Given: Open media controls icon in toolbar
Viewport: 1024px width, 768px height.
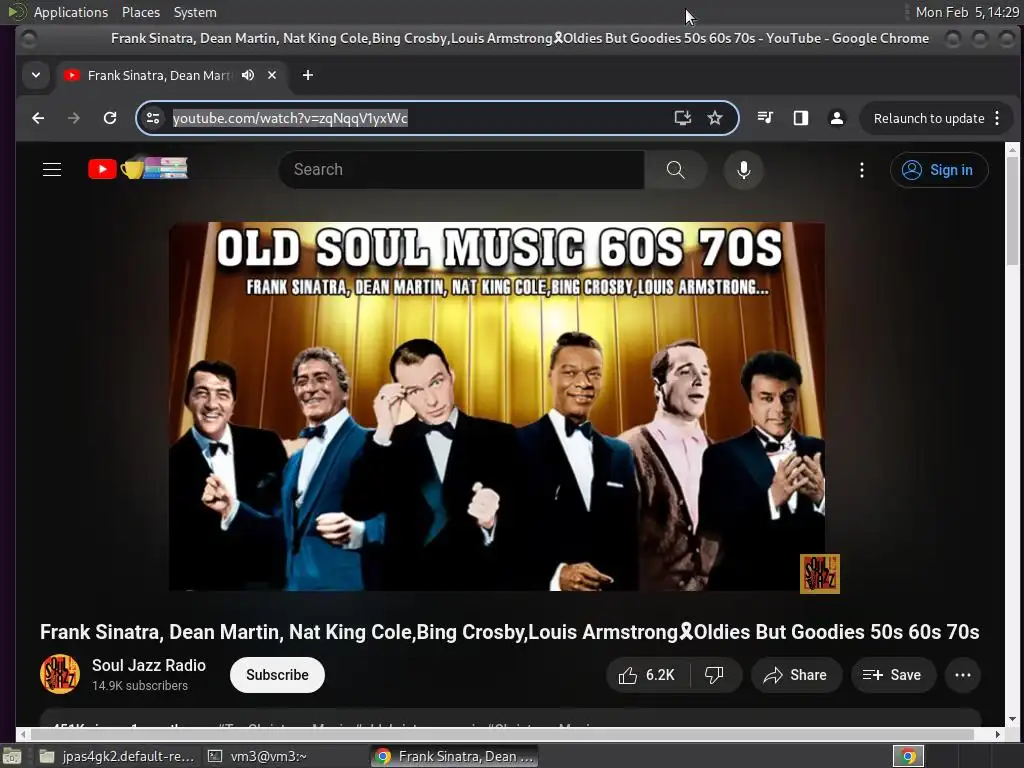Looking at the screenshot, I should click(x=765, y=118).
